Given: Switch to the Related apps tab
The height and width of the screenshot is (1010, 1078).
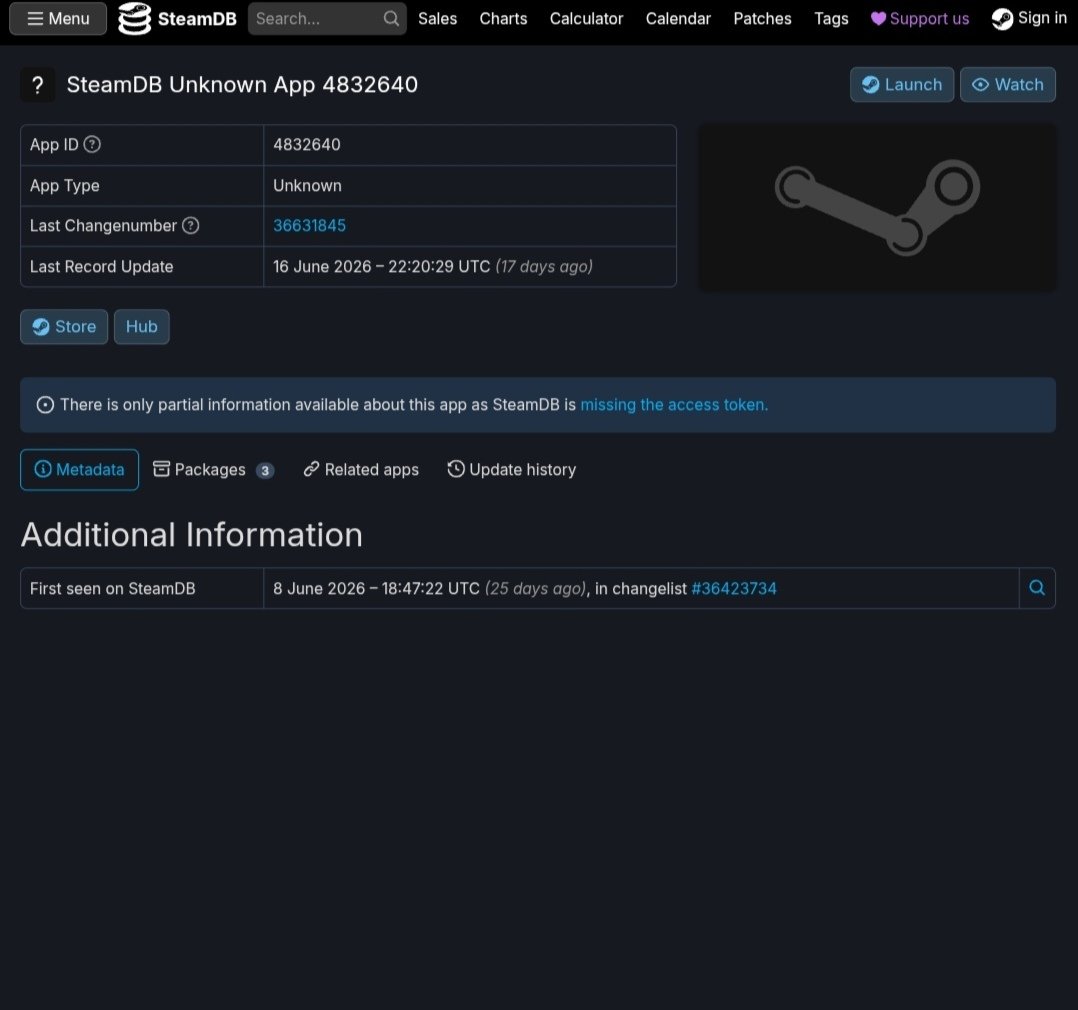Looking at the screenshot, I should 361,470.
